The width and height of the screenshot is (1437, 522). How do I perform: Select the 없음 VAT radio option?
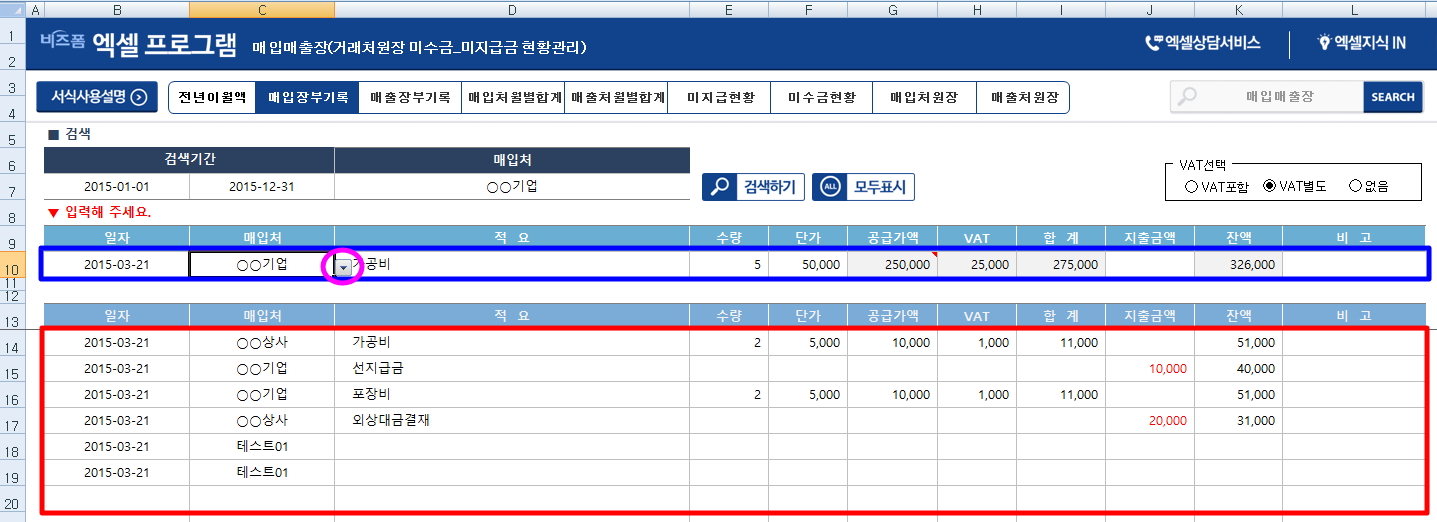click(1355, 186)
